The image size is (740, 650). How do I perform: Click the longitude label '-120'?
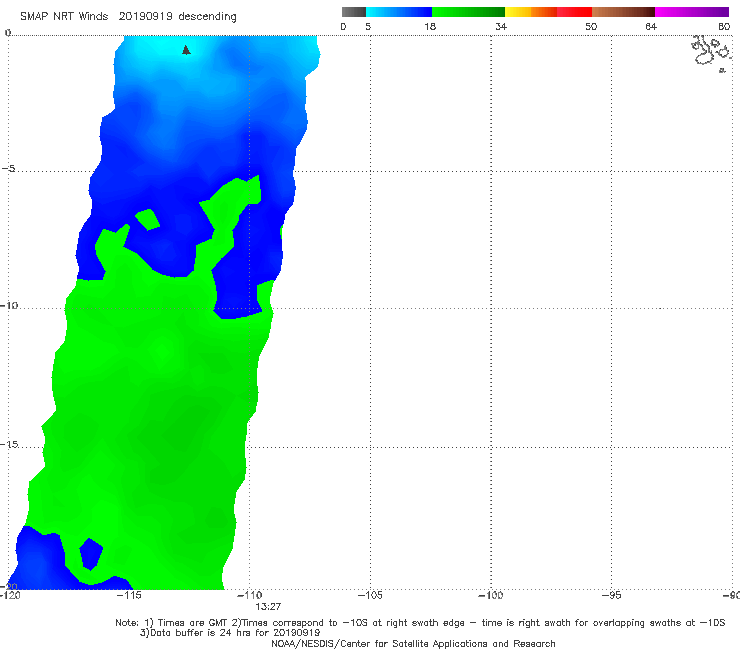[x=10, y=595]
